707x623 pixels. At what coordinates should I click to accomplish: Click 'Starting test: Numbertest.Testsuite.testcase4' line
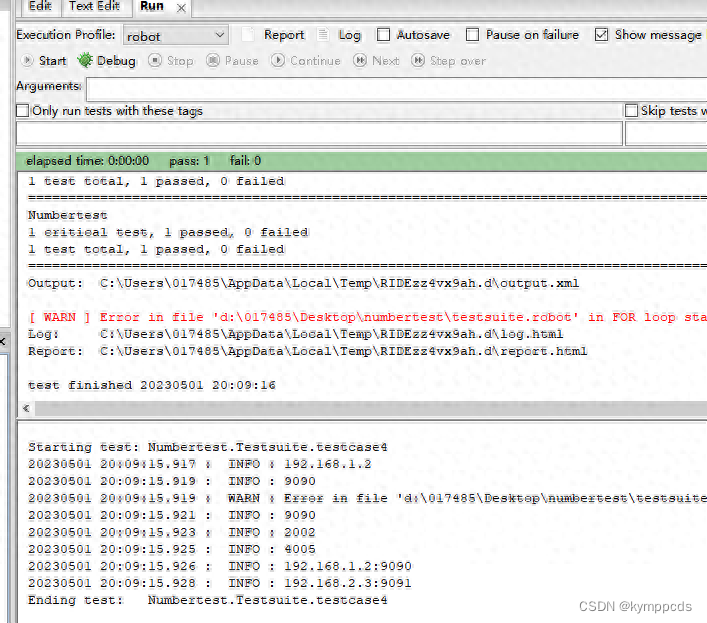point(208,447)
